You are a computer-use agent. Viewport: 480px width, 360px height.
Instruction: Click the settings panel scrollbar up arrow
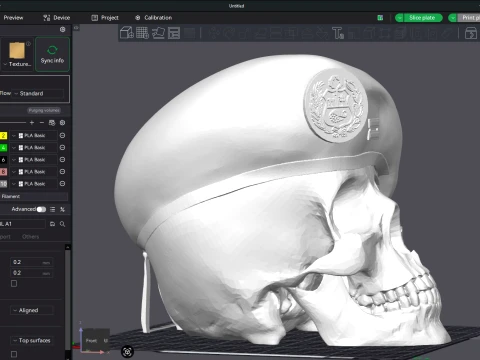point(68,247)
